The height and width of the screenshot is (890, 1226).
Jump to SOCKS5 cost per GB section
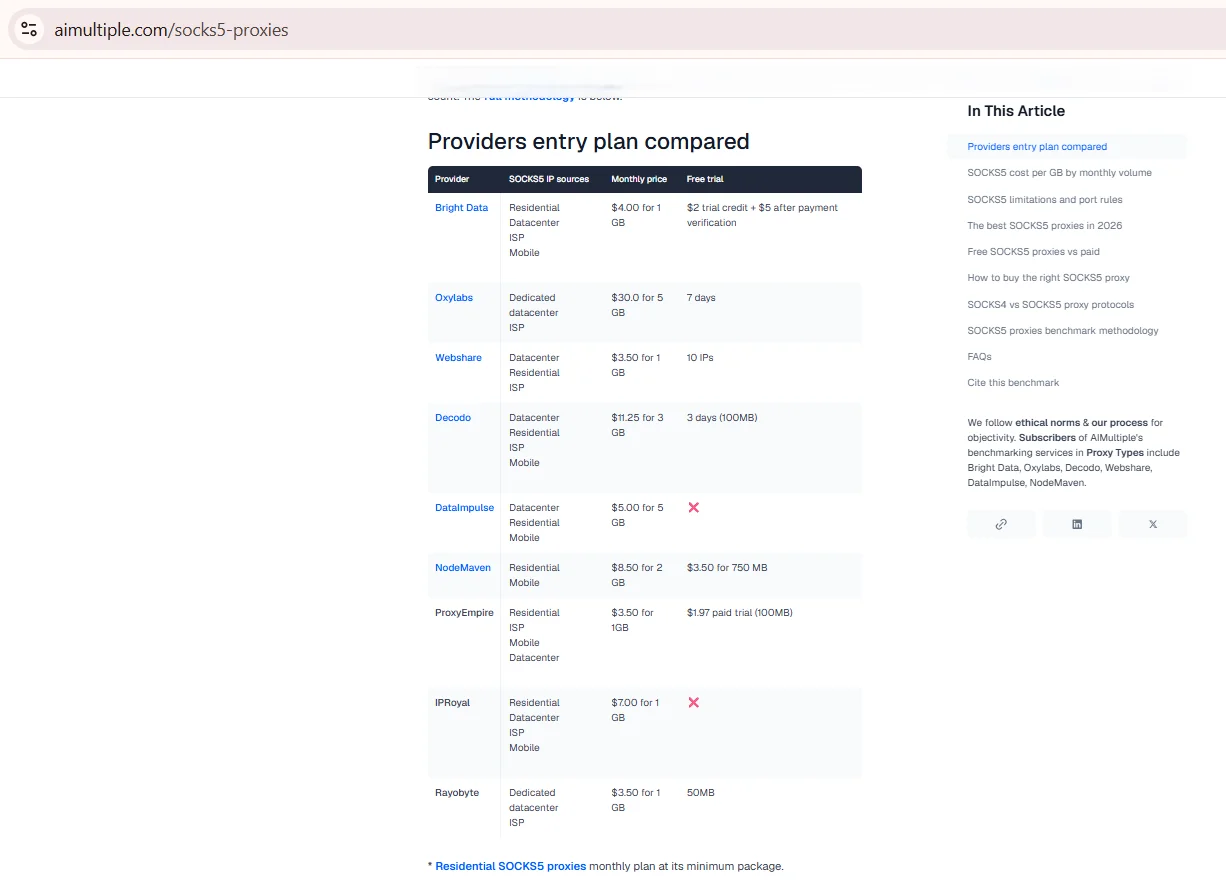[x=1059, y=173]
